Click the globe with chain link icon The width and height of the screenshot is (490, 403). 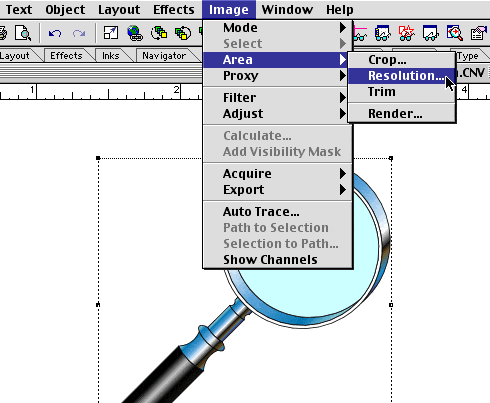pyautogui.click(x=135, y=33)
